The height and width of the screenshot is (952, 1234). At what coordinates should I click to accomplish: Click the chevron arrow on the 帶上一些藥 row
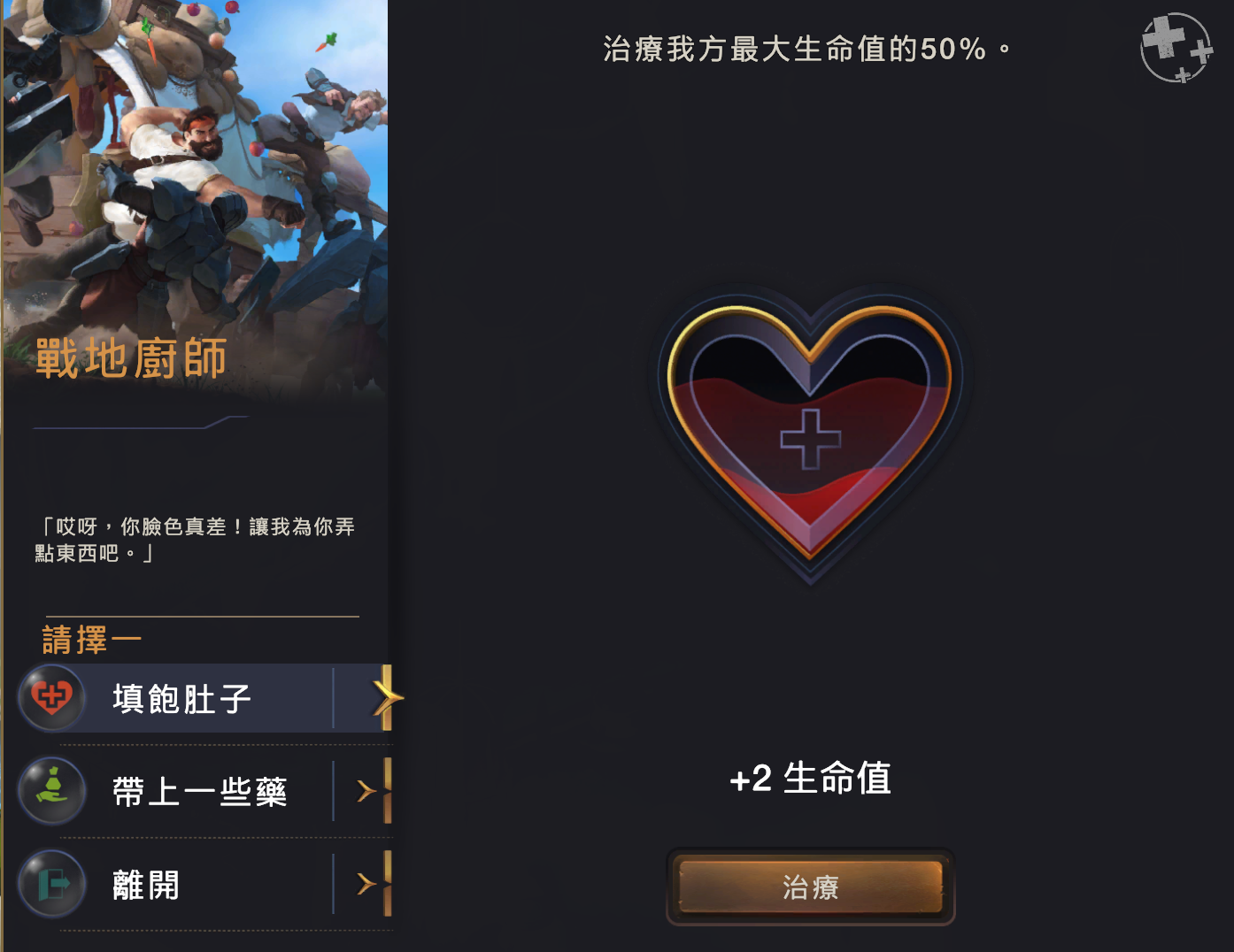coord(366,790)
